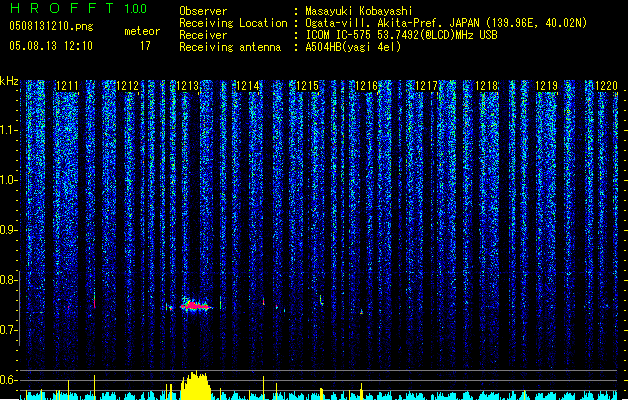This screenshot has height=400, width=629.
Task: Click the 1217 time marker
Action: coord(426,86)
